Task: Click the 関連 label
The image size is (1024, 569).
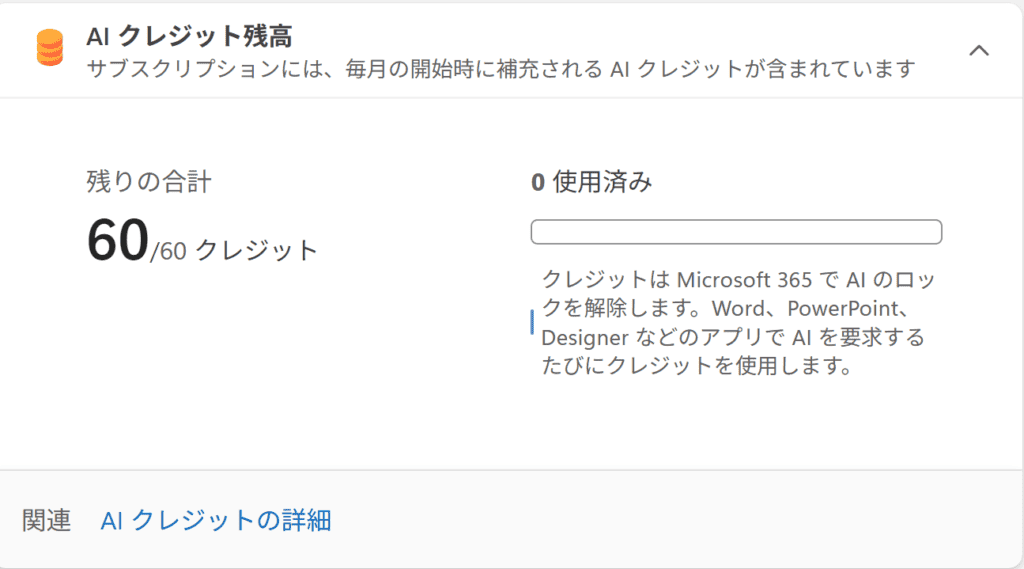Action: tap(47, 521)
